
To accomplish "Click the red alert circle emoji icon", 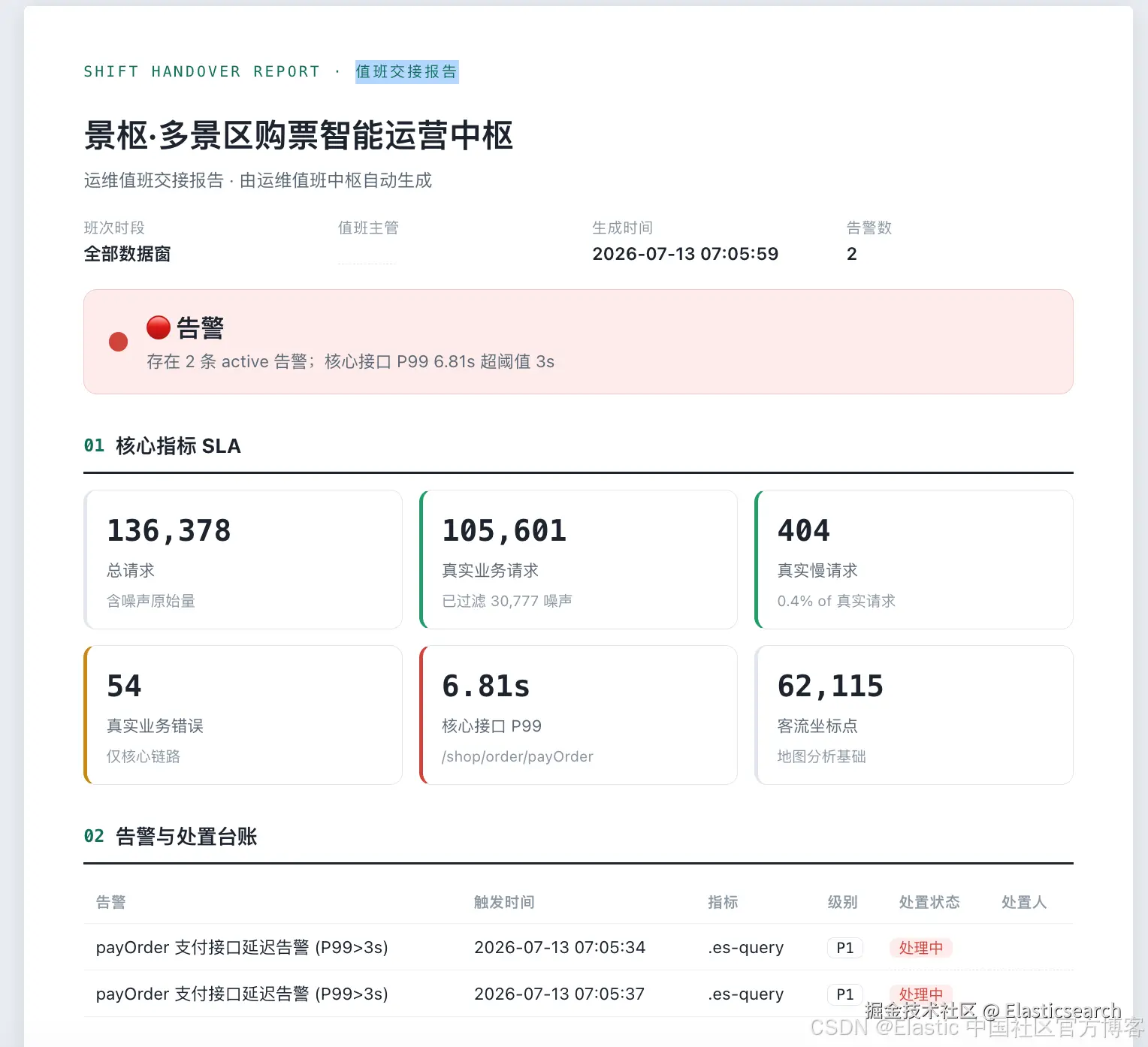I will click(159, 327).
